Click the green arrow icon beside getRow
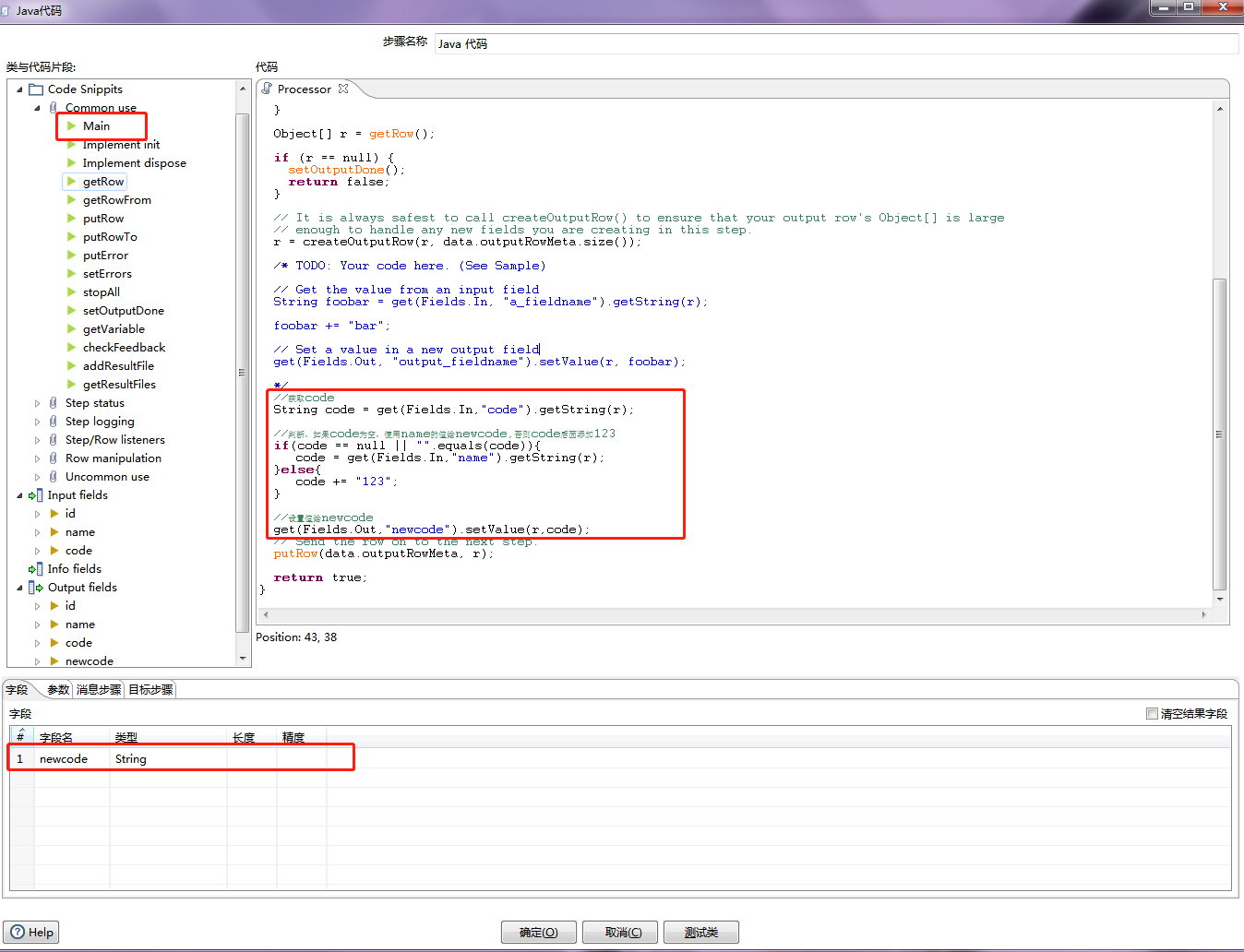1244x952 pixels. tap(72, 182)
